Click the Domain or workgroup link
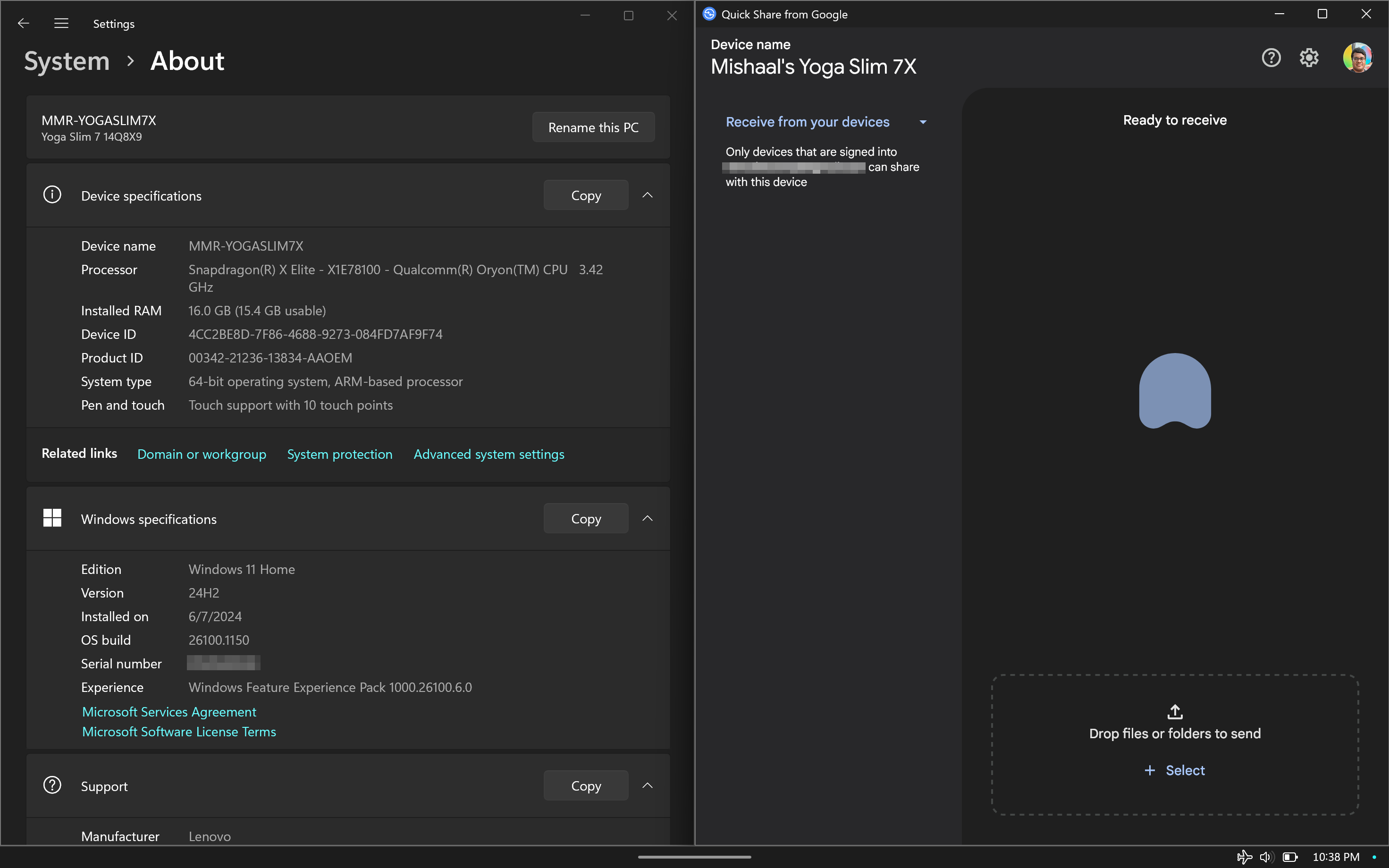This screenshot has height=868, width=1389. click(202, 454)
